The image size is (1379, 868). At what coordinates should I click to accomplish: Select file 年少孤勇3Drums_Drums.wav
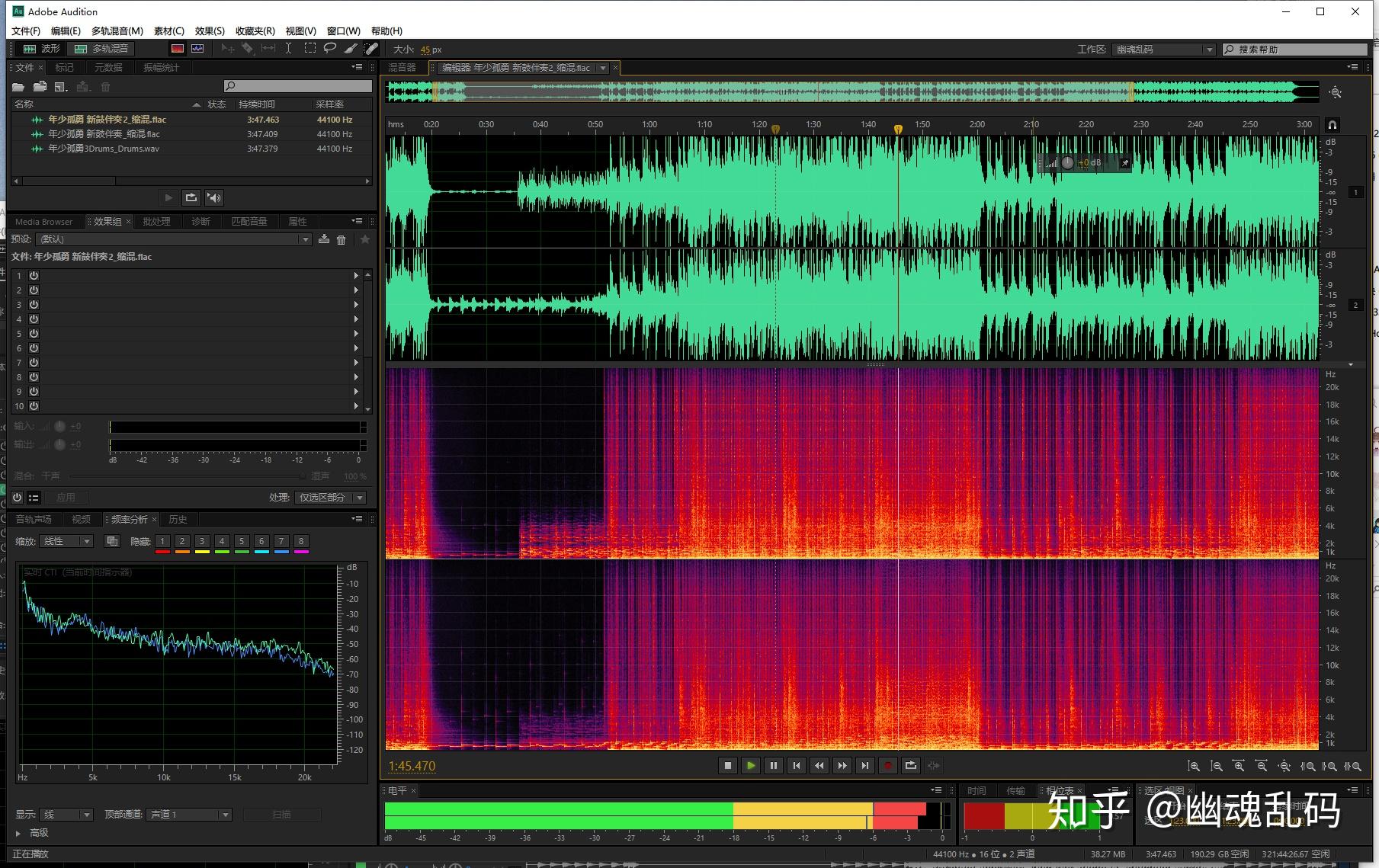pyautogui.click(x=104, y=149)
